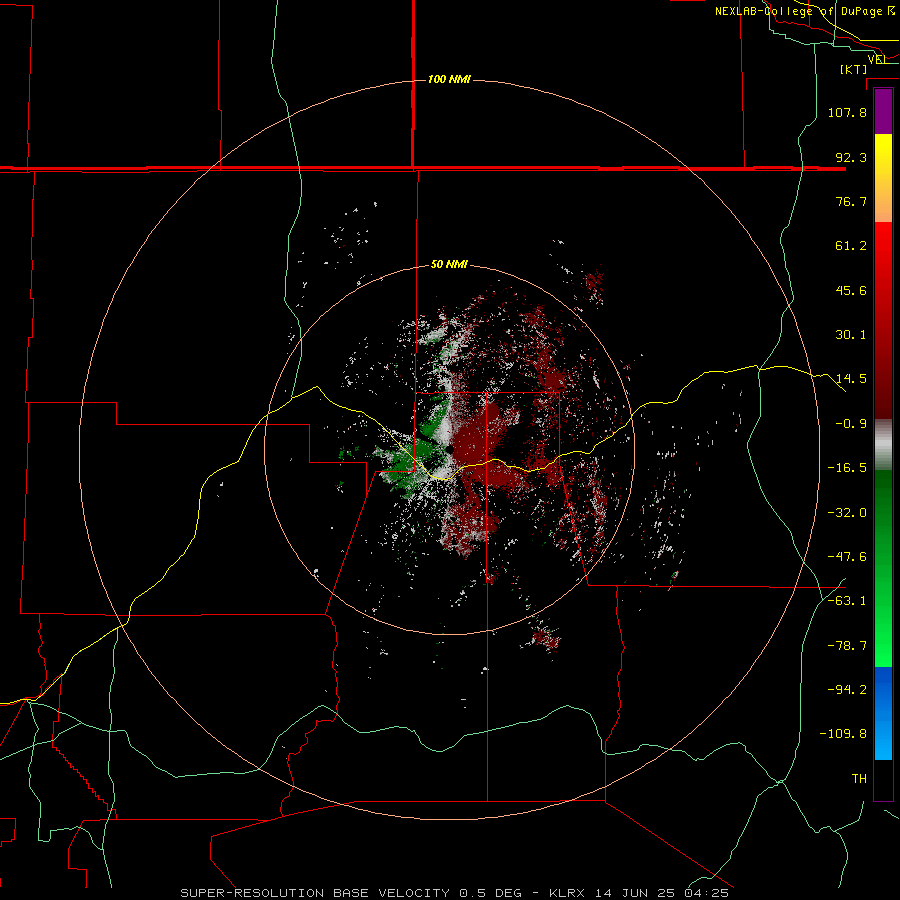Viewport: 900px width, 900px height.
Task: Click the 14 JUN 25 date in the caption
Action: click(x=637, y=893)
